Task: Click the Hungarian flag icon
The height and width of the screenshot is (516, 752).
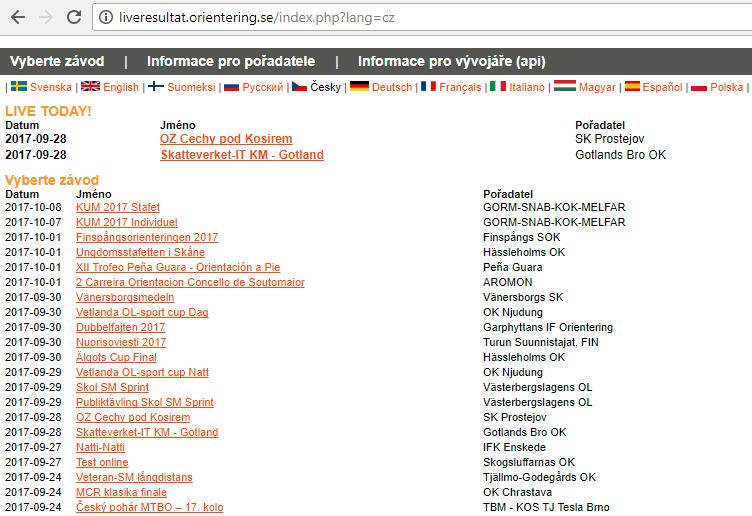Action: tap(564, 86)
